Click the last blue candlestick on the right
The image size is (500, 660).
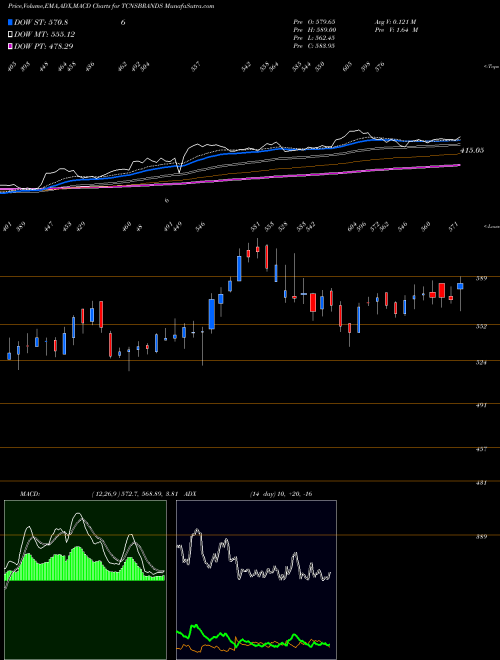click(460, 286)
